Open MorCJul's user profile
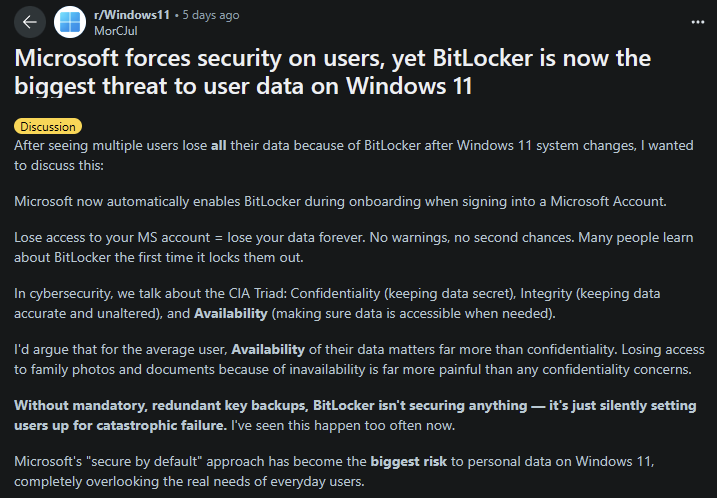717x498 pixels. (x=116, y=31)
